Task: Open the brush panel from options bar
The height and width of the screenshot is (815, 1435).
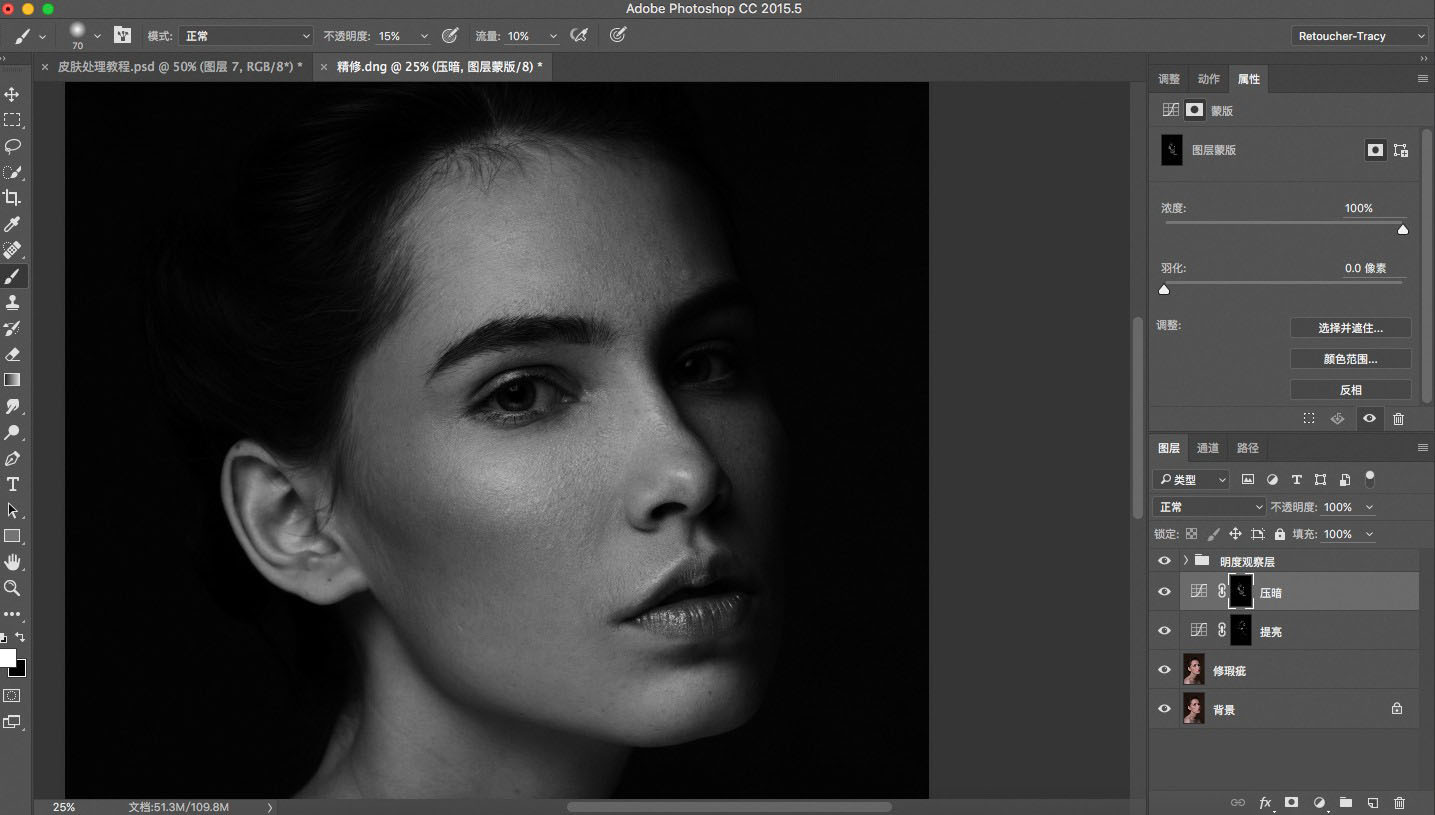Action: pos(123,35)
